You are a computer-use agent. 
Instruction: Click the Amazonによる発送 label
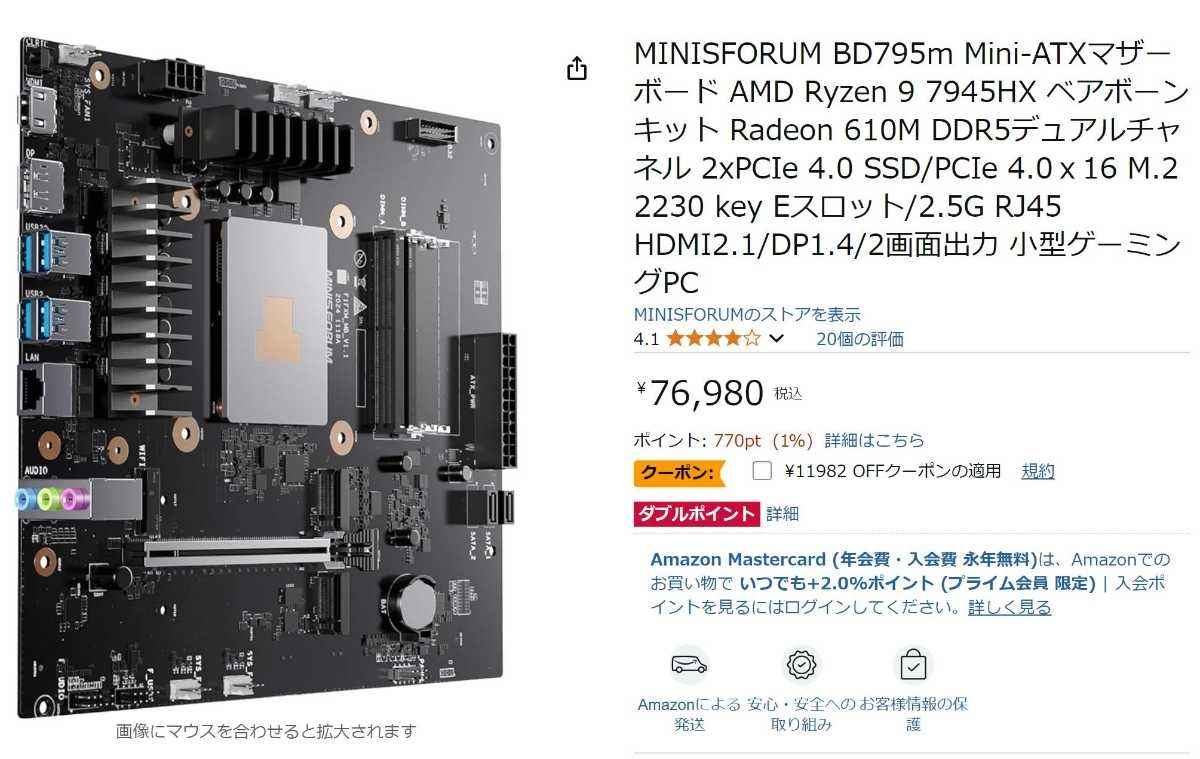pos(689,714)
